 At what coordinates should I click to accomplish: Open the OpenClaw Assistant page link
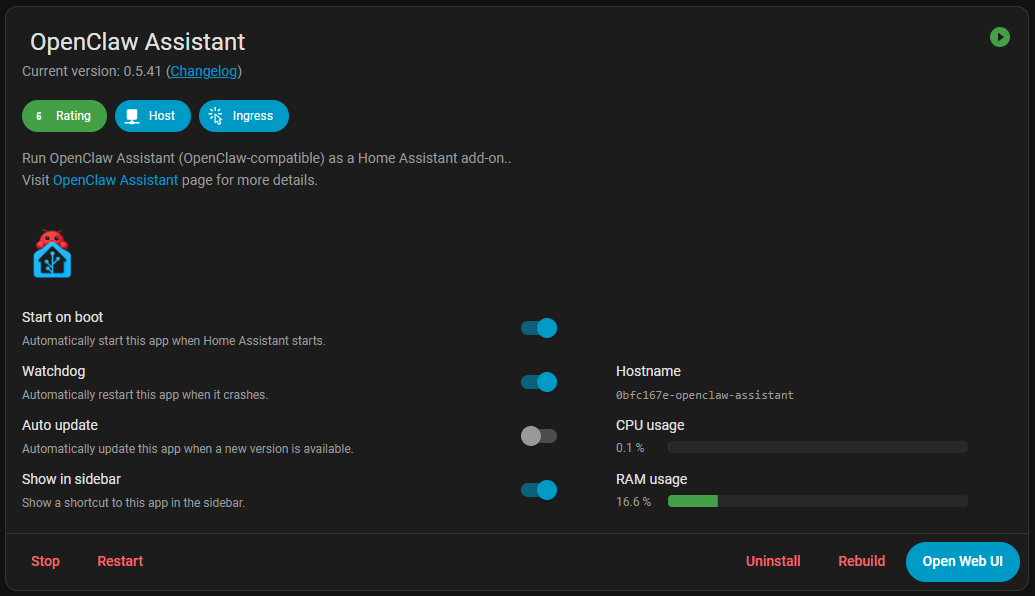pos(115,181)
